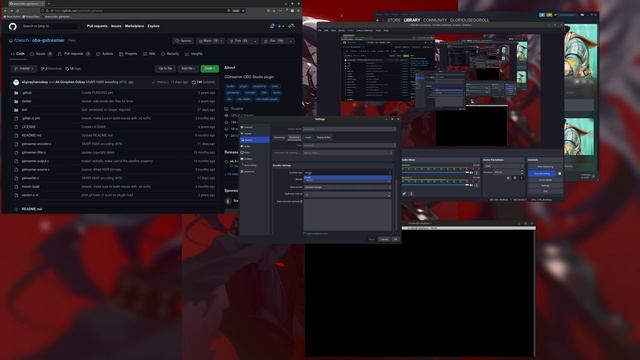The image size is (640, 360).
Task: Open the STORE tab in Steam
Action: click(x=394, y=20)
